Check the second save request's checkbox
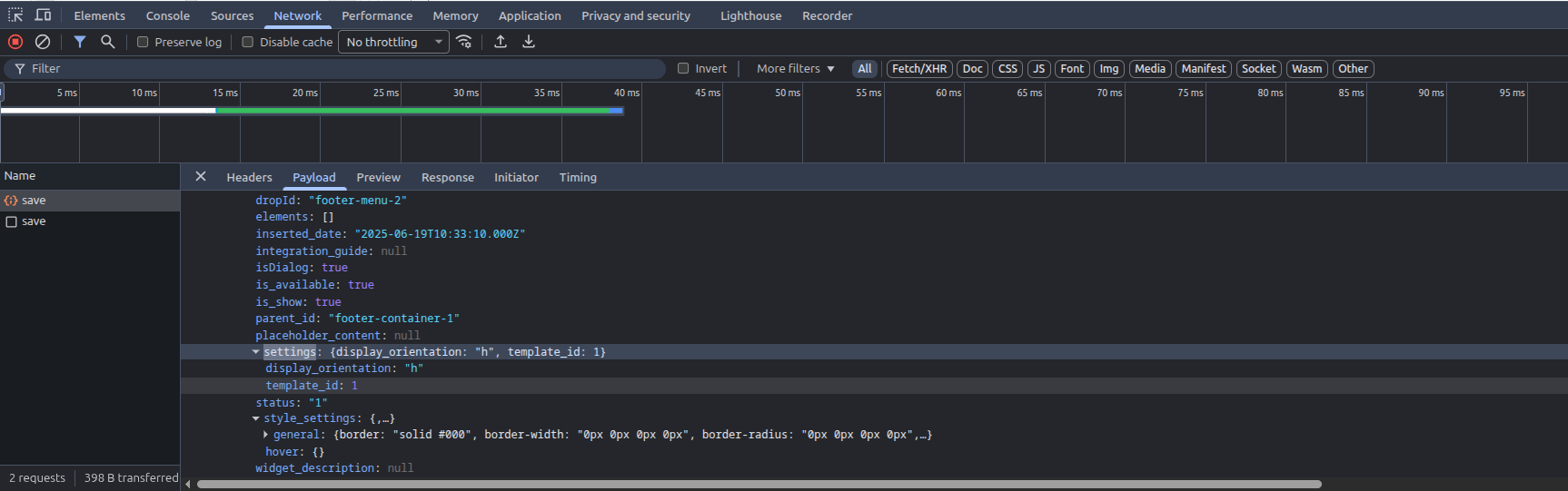The width and height of the screenshot is (1568, 491). tap(12, 221)
